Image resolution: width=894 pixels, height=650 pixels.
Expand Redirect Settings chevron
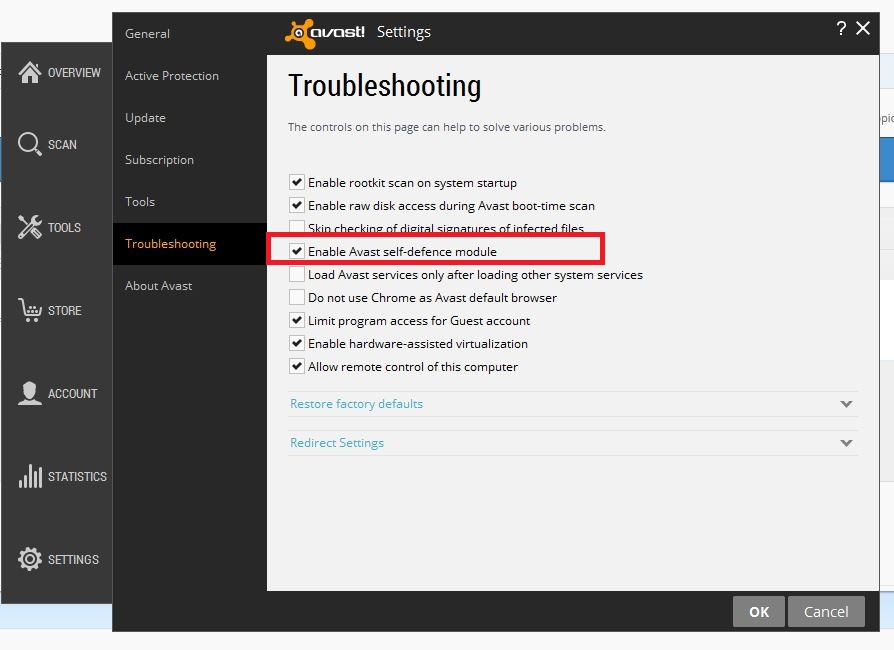coord(846,443)
